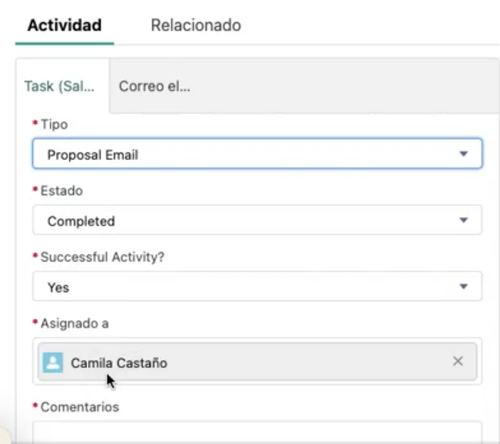Screen dimensions: 500x444
Task: Click the Camila Castaño assignee pill
Action: pos(257,362)
